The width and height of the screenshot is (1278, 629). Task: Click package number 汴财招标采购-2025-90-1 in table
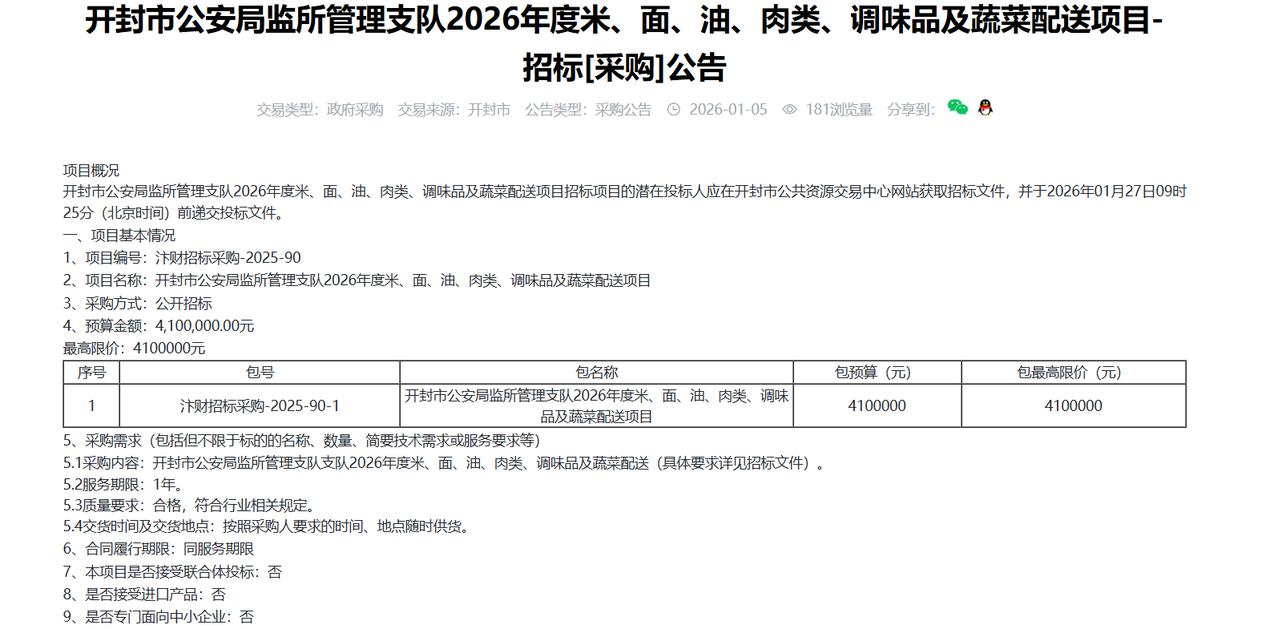pos(260,406)
